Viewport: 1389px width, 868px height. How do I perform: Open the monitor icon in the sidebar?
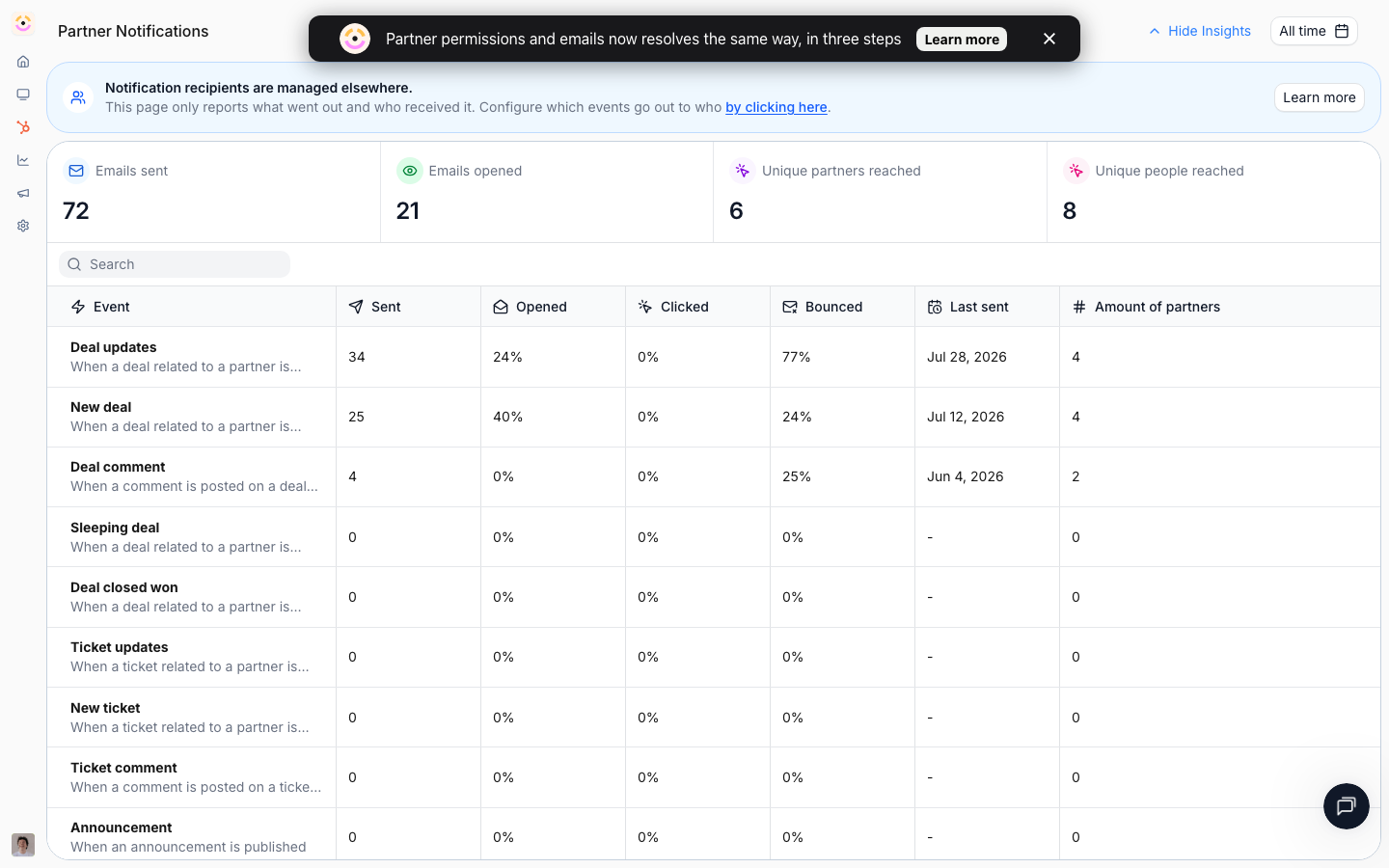pos(23,95)
